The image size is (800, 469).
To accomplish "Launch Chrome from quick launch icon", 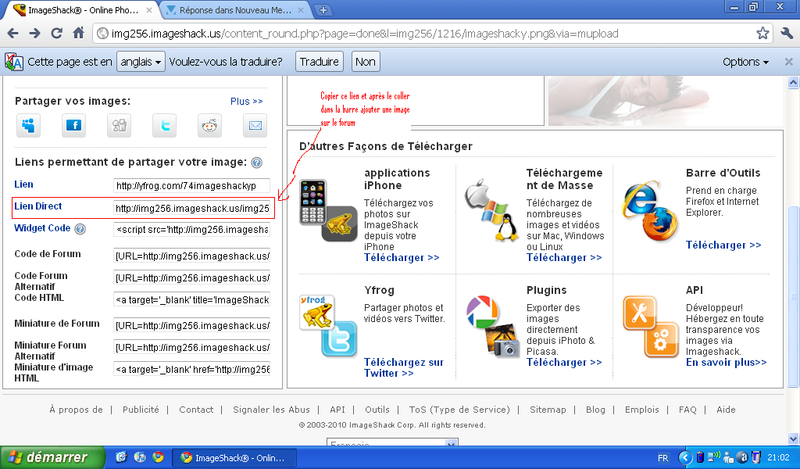I will pyautogui.click(x=158, y=457).
